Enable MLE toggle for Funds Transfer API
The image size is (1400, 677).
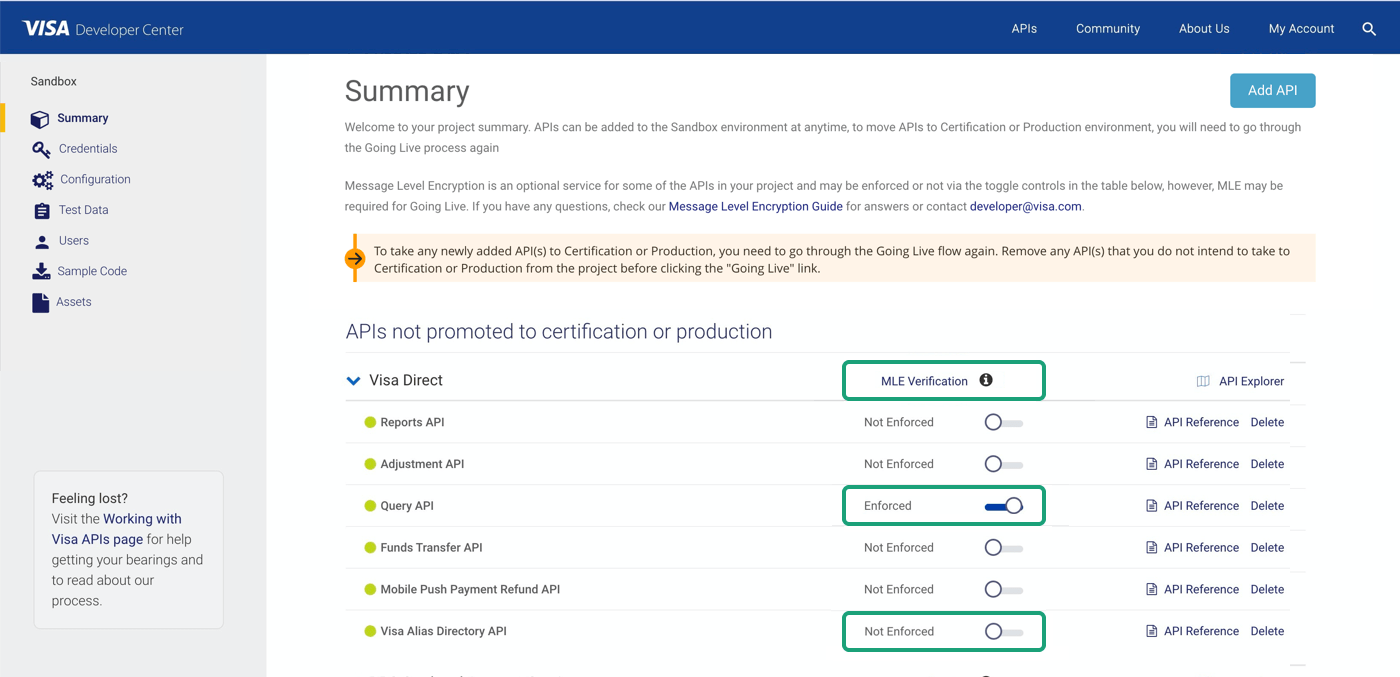1003,548
